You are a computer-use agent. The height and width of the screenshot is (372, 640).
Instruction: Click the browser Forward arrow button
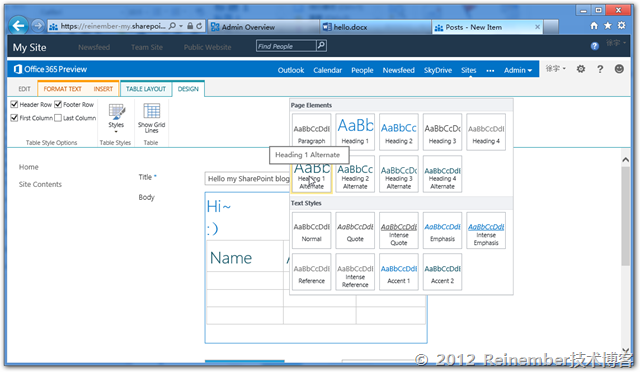pyautogui.click(x=38, y=26)
